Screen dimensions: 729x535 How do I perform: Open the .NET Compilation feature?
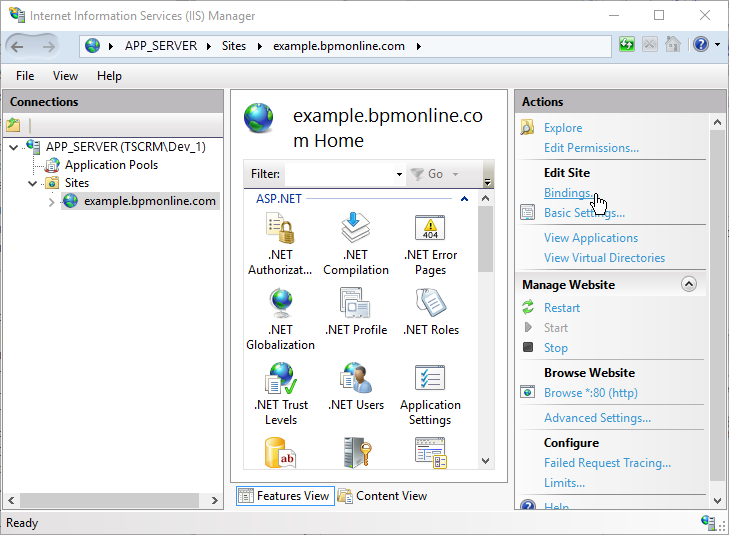tap(356, 228)
